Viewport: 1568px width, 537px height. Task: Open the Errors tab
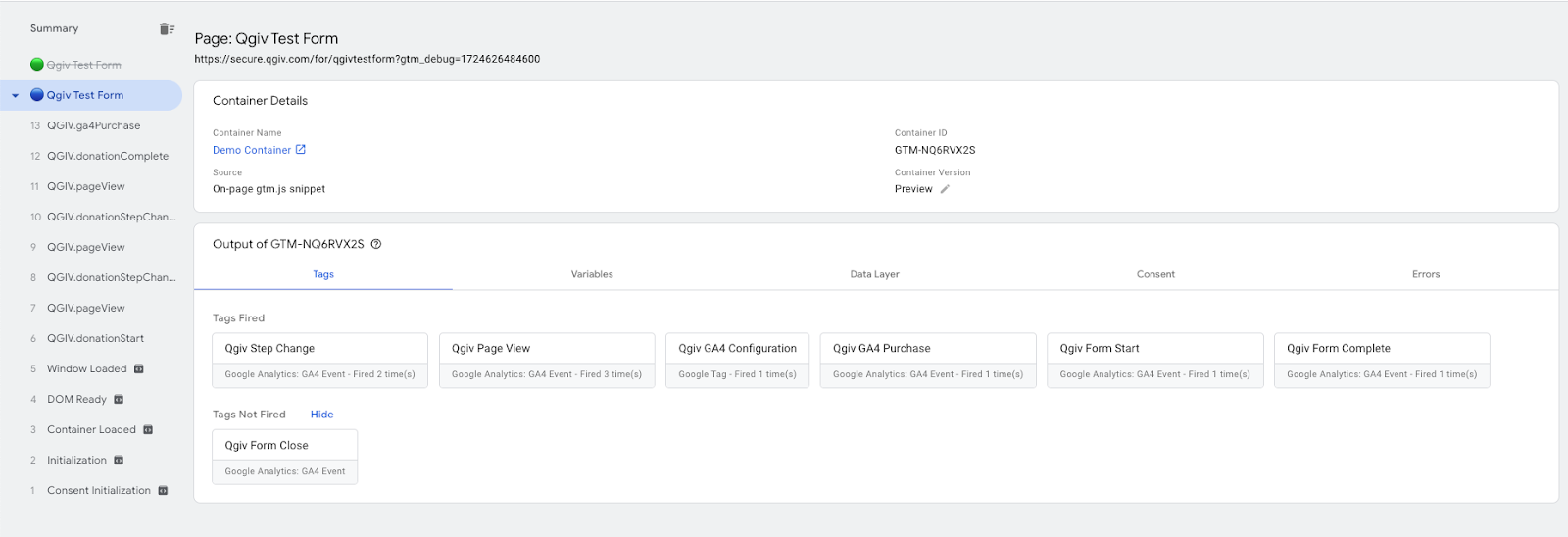tap(1426, 274)
